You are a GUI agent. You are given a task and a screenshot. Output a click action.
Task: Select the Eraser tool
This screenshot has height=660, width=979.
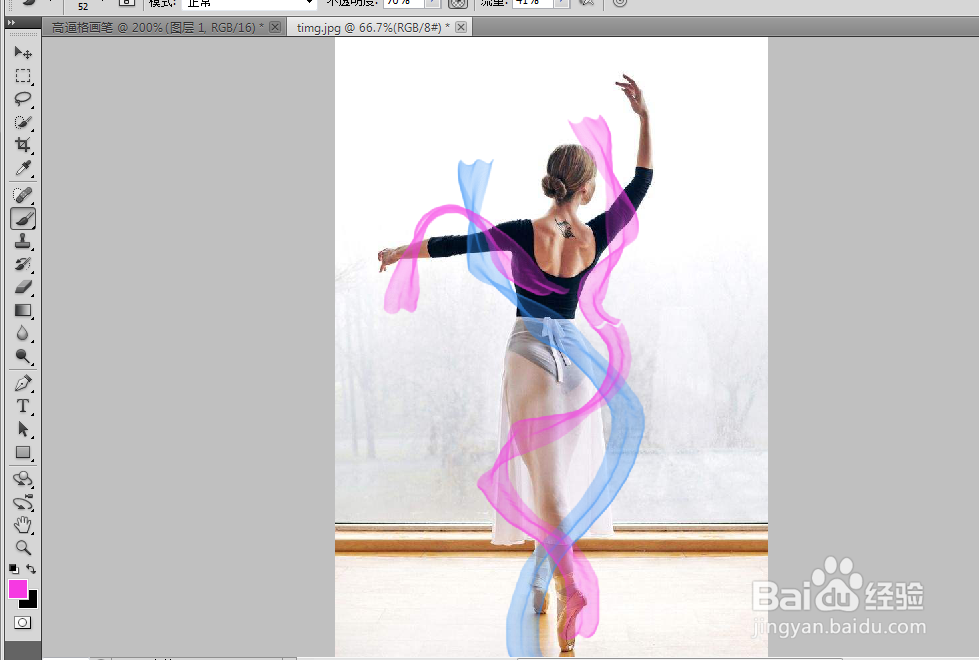point(22,287)
